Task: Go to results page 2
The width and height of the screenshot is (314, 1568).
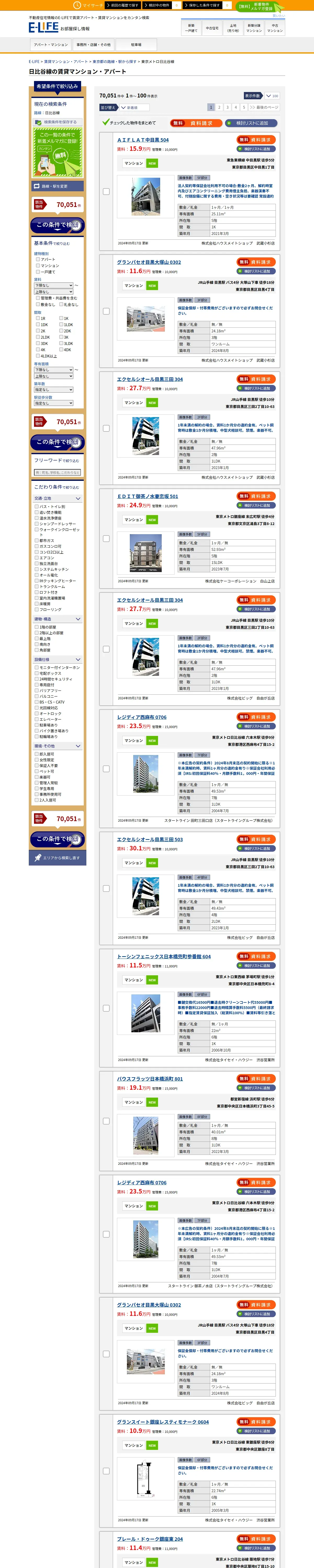Action: coord(220,108)
